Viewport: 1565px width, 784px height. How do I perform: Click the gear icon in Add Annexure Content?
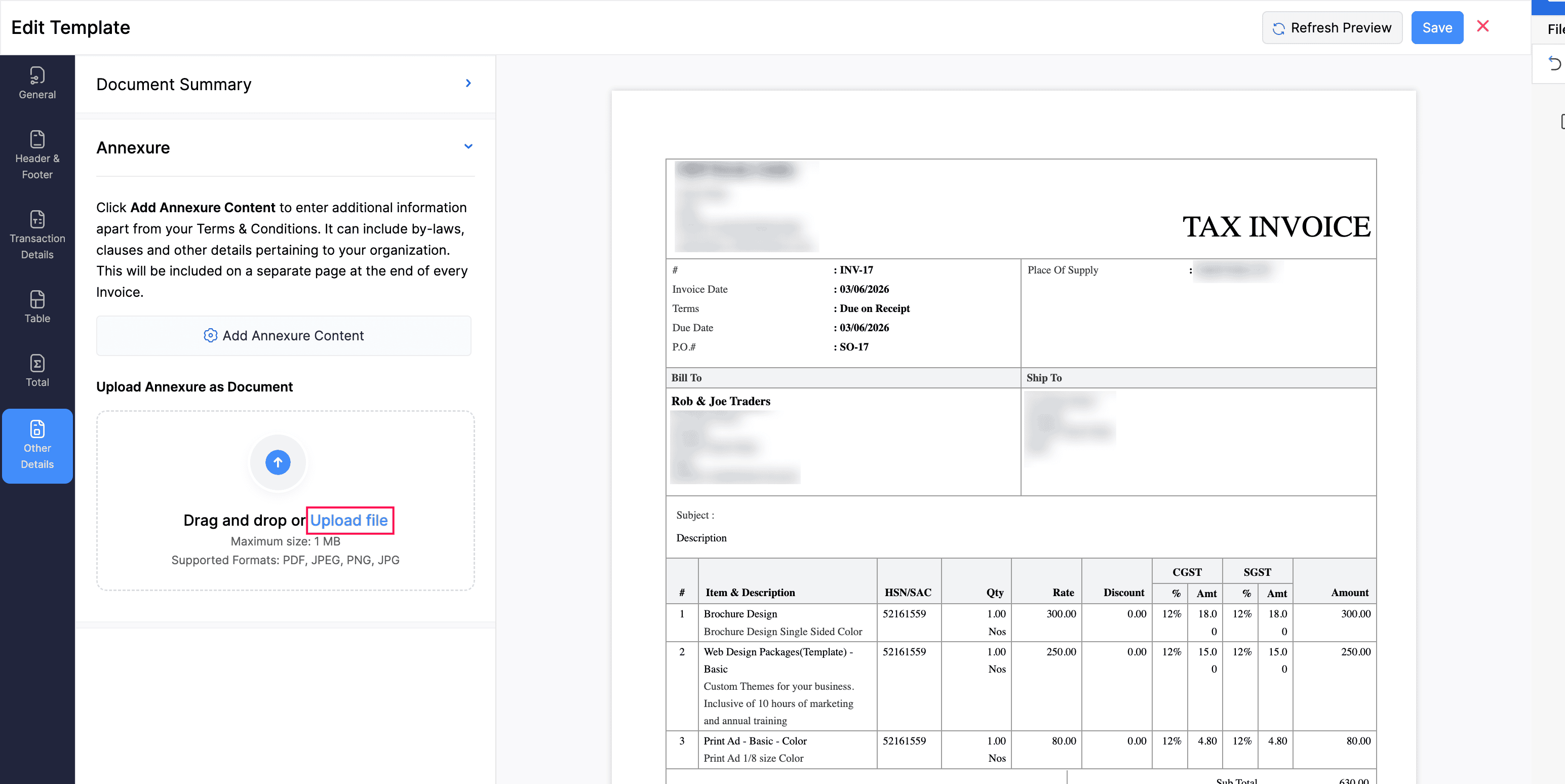210,335
